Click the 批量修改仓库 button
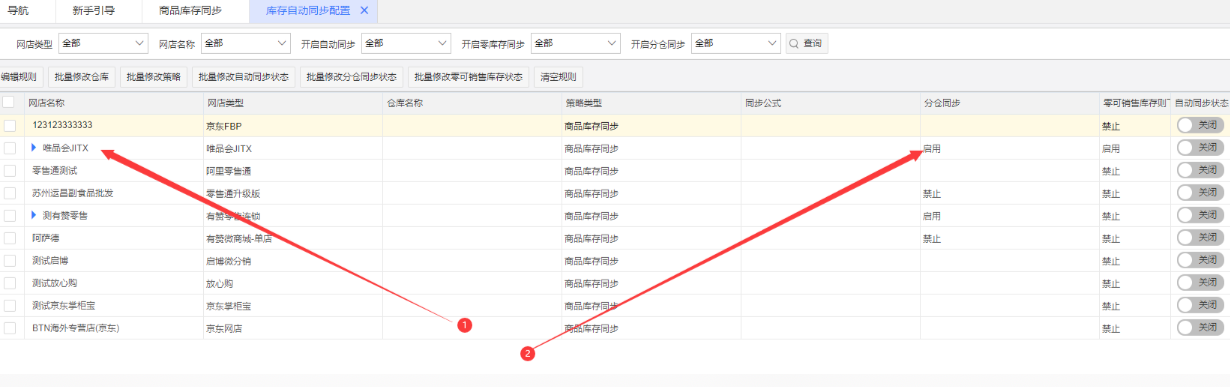The height and width of the screenshot is (387, 1230). coord(82,77)
